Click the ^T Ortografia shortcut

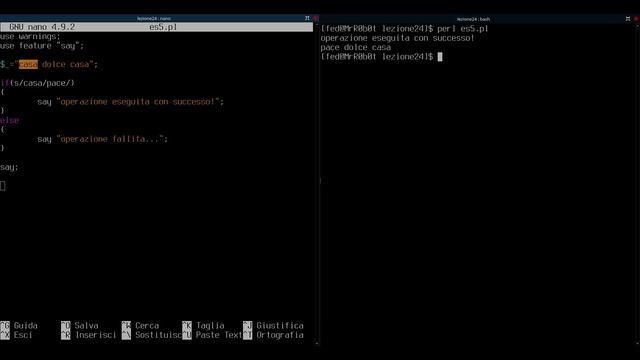pyautogui.click(x=273, y=335)
